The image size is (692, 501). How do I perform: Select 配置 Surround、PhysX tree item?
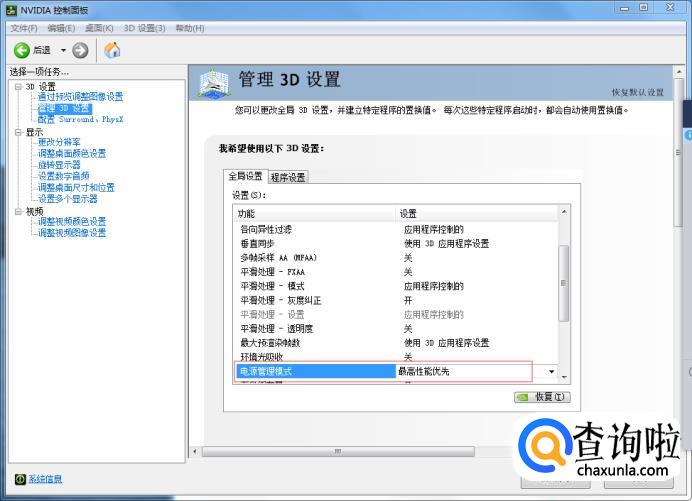coord(80,119)
